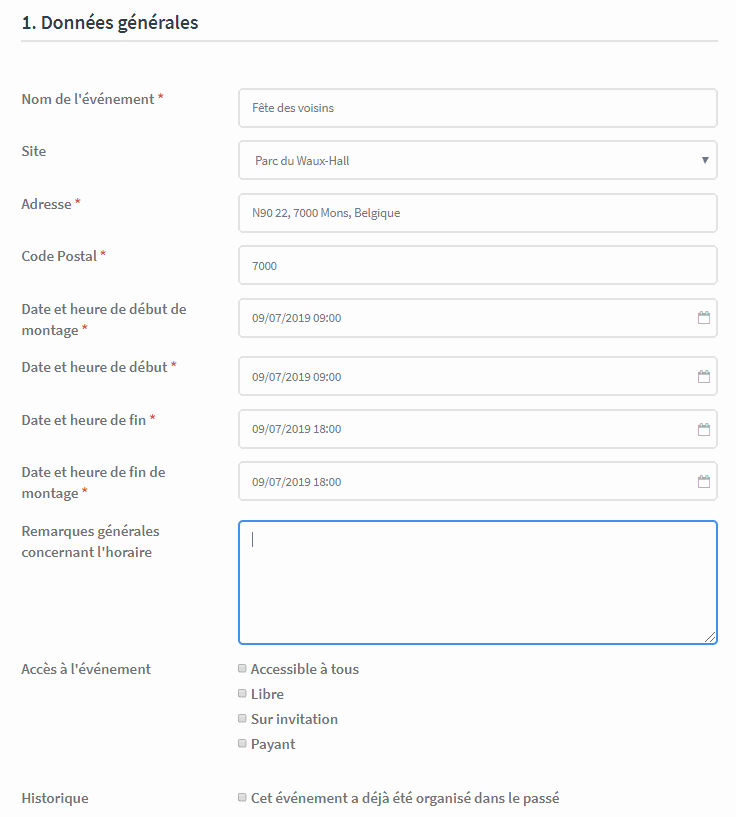Select the Payant checkbox
The height and width of the screenshot is (817, 736).
point(242,744)
